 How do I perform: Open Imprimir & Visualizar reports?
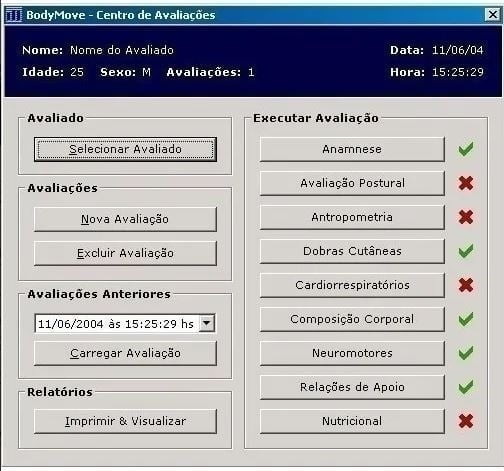click(x=125, y=421)
